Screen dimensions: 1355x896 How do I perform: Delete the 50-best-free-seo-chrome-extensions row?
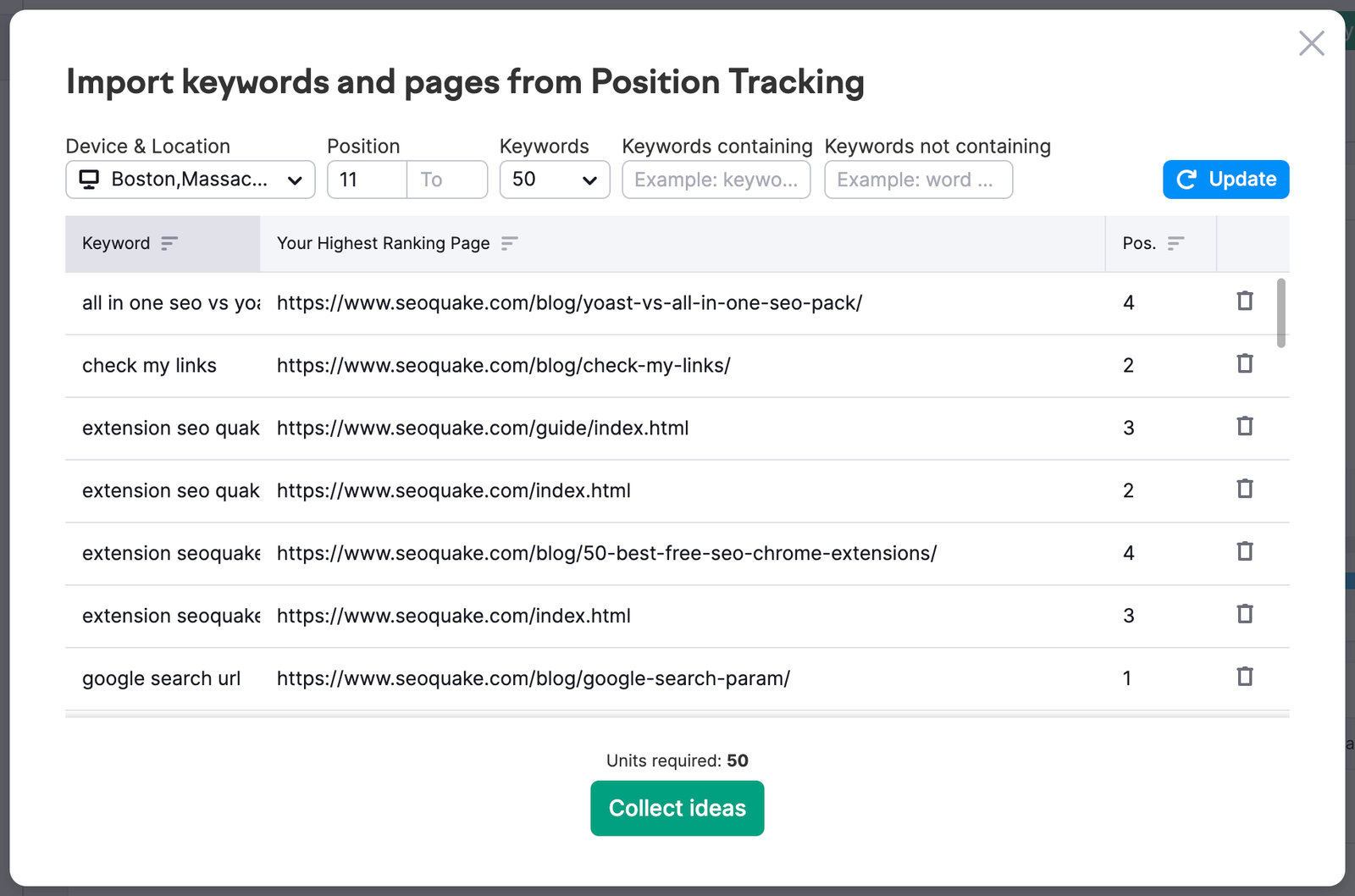click(x=1244, y=551)
